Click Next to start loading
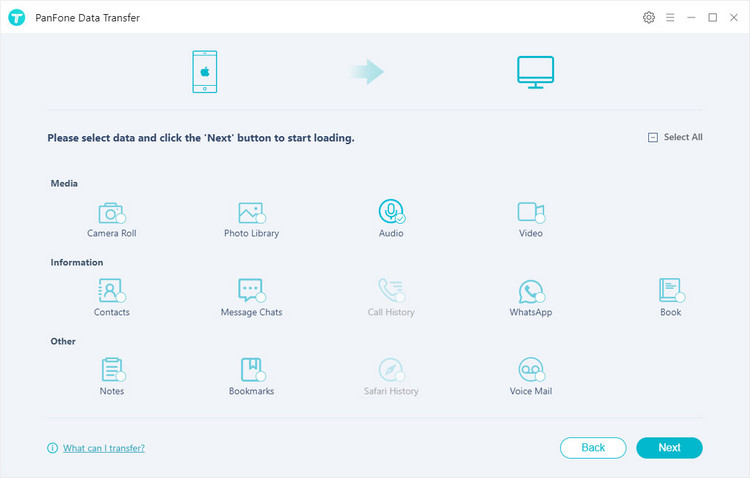The image size is (750, 478). (x=669, y=448)
